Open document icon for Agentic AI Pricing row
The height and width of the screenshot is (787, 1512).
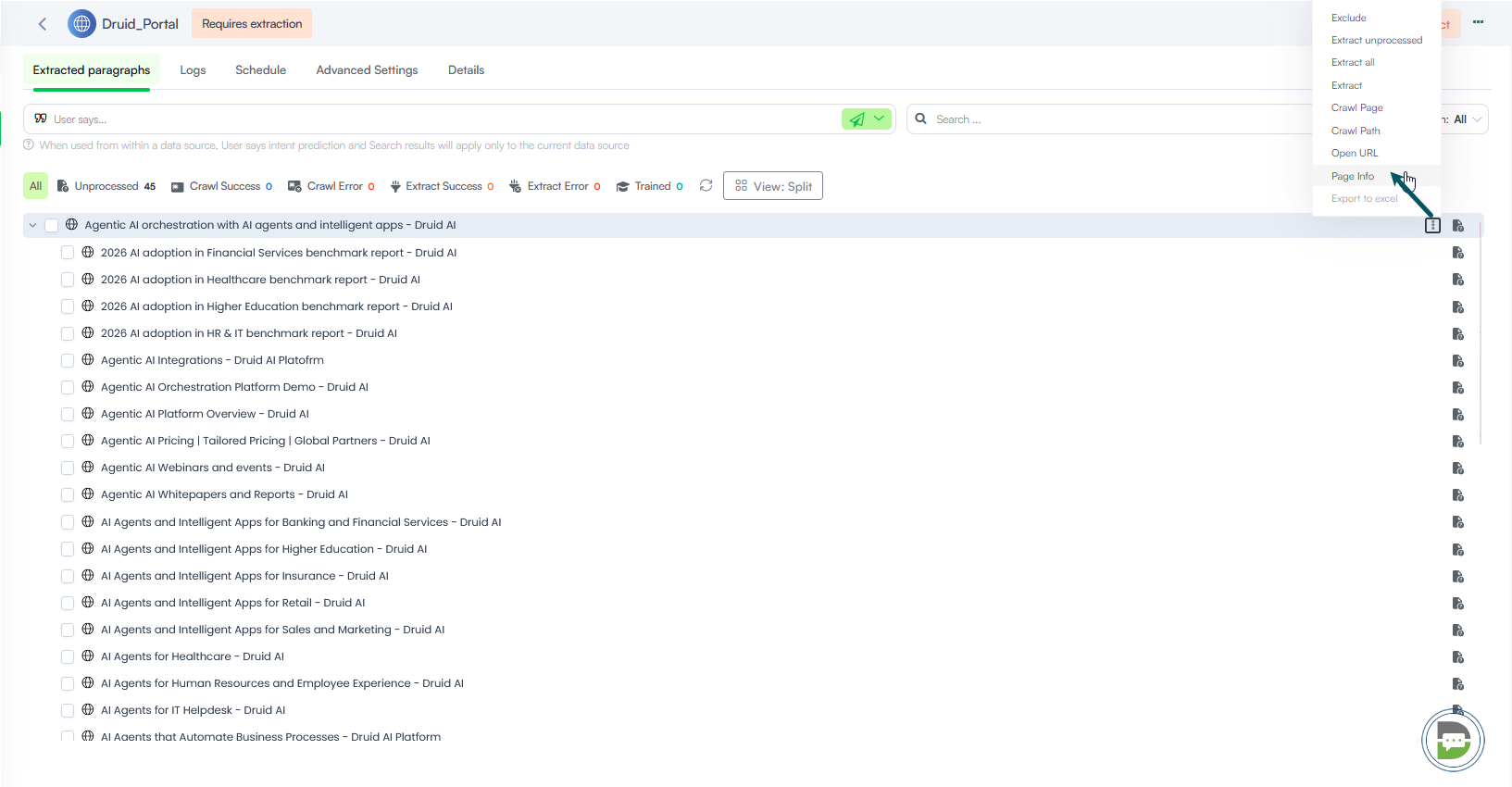[1458, 441]
